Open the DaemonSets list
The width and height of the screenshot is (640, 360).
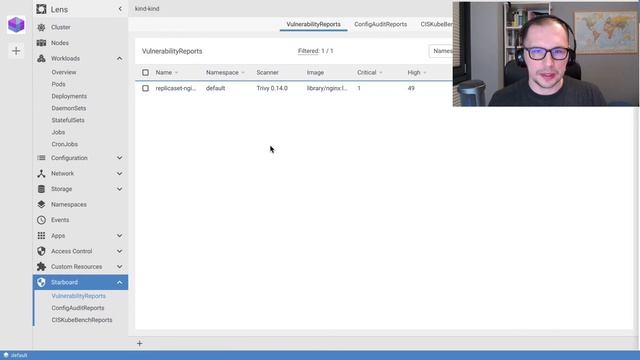coord(69,108)
